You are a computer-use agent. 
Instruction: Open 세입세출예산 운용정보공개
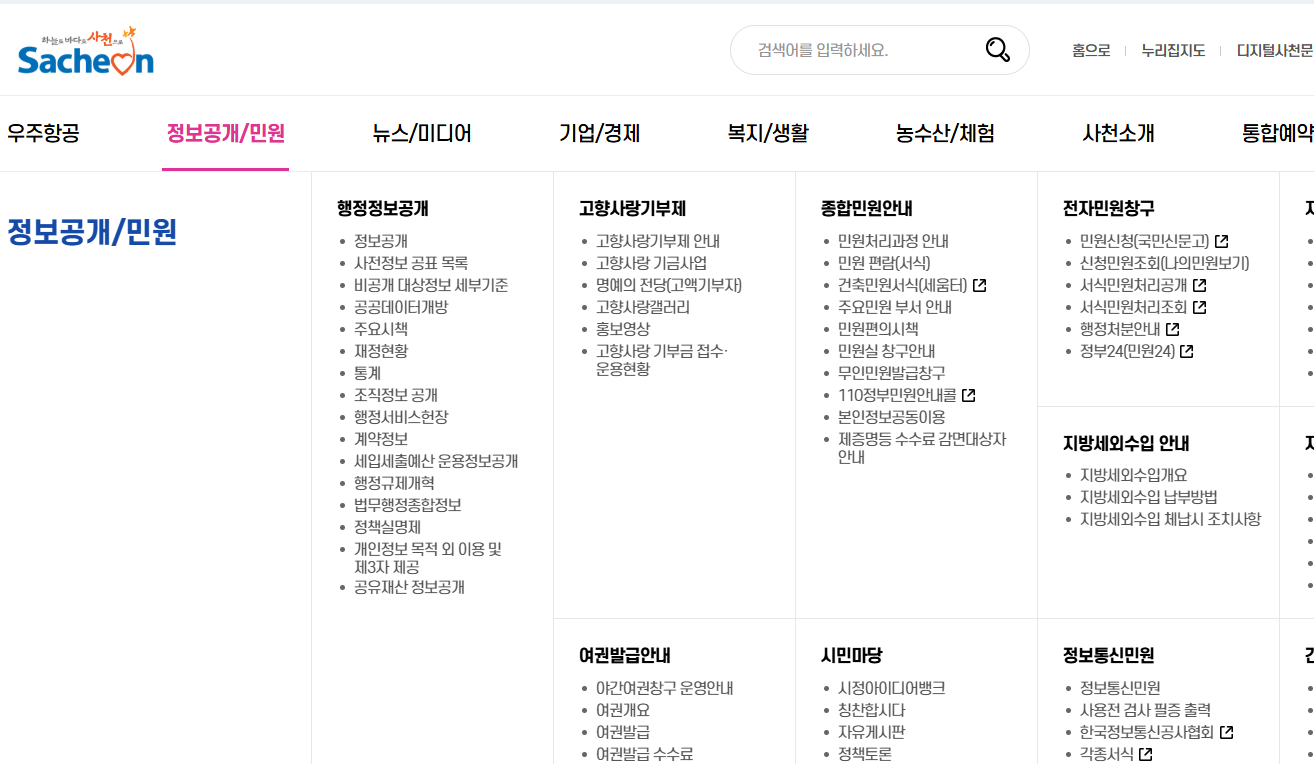point(436,461)
